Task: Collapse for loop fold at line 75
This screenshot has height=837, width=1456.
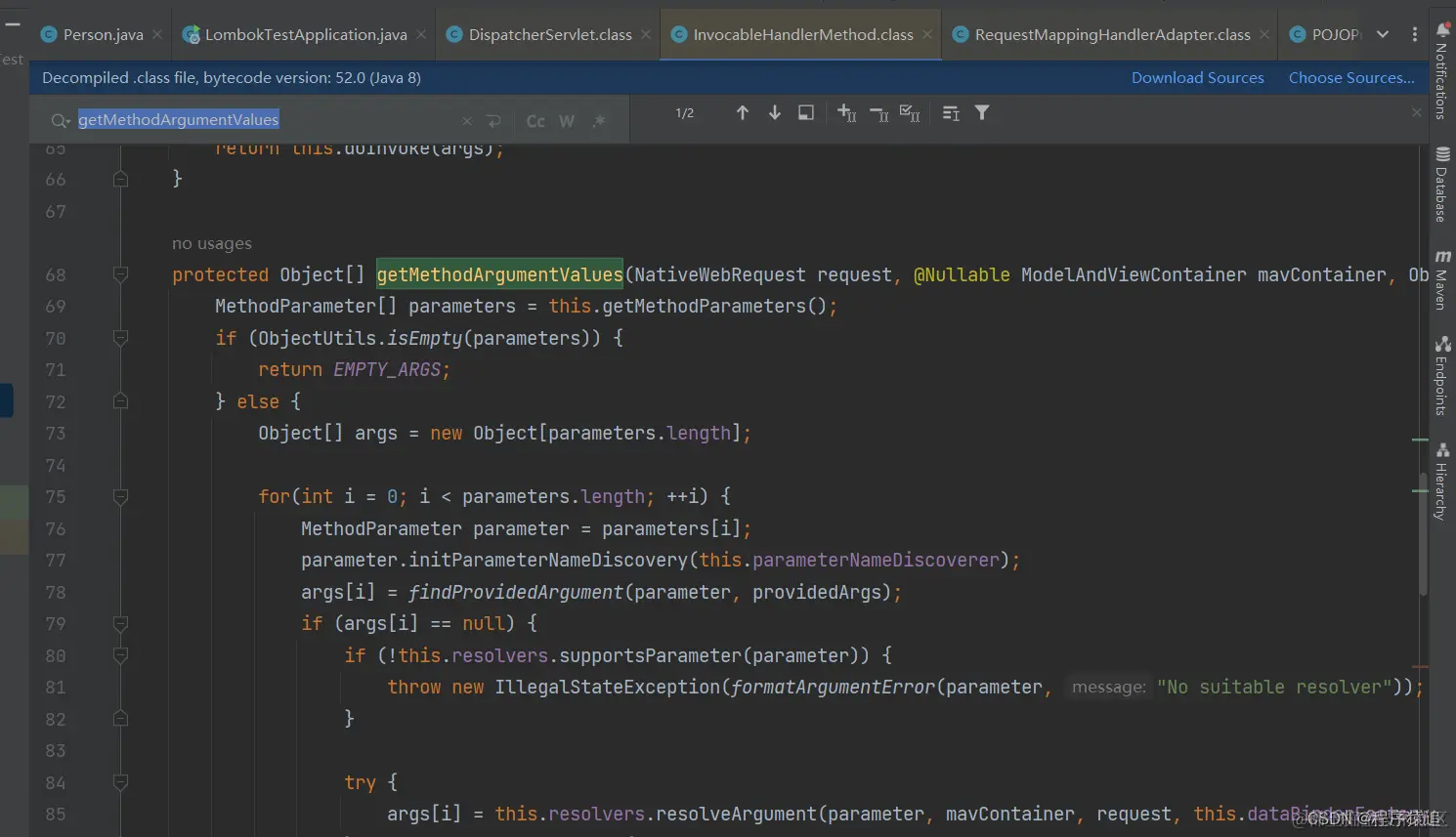Action: [120, 497]
